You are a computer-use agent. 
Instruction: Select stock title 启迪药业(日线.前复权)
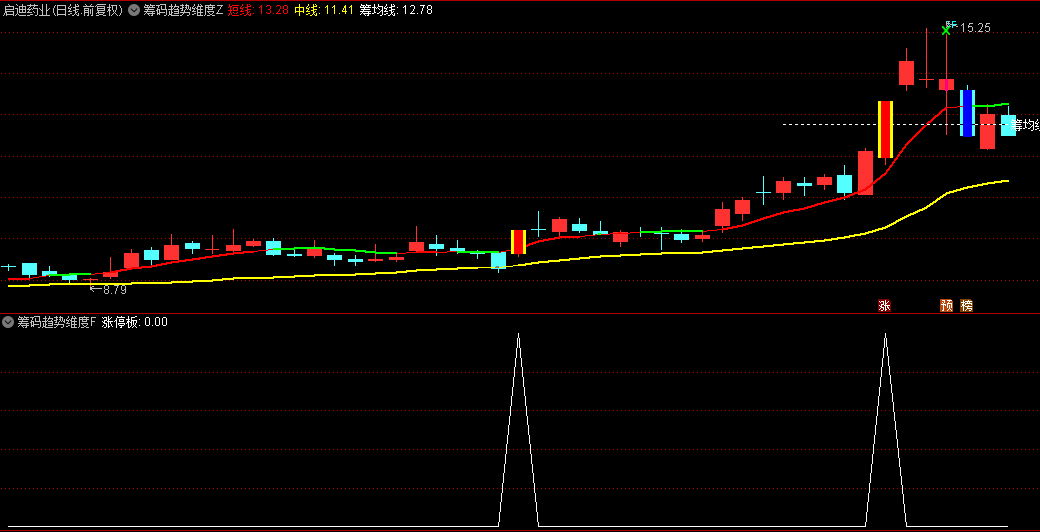[x=63, y=10]
